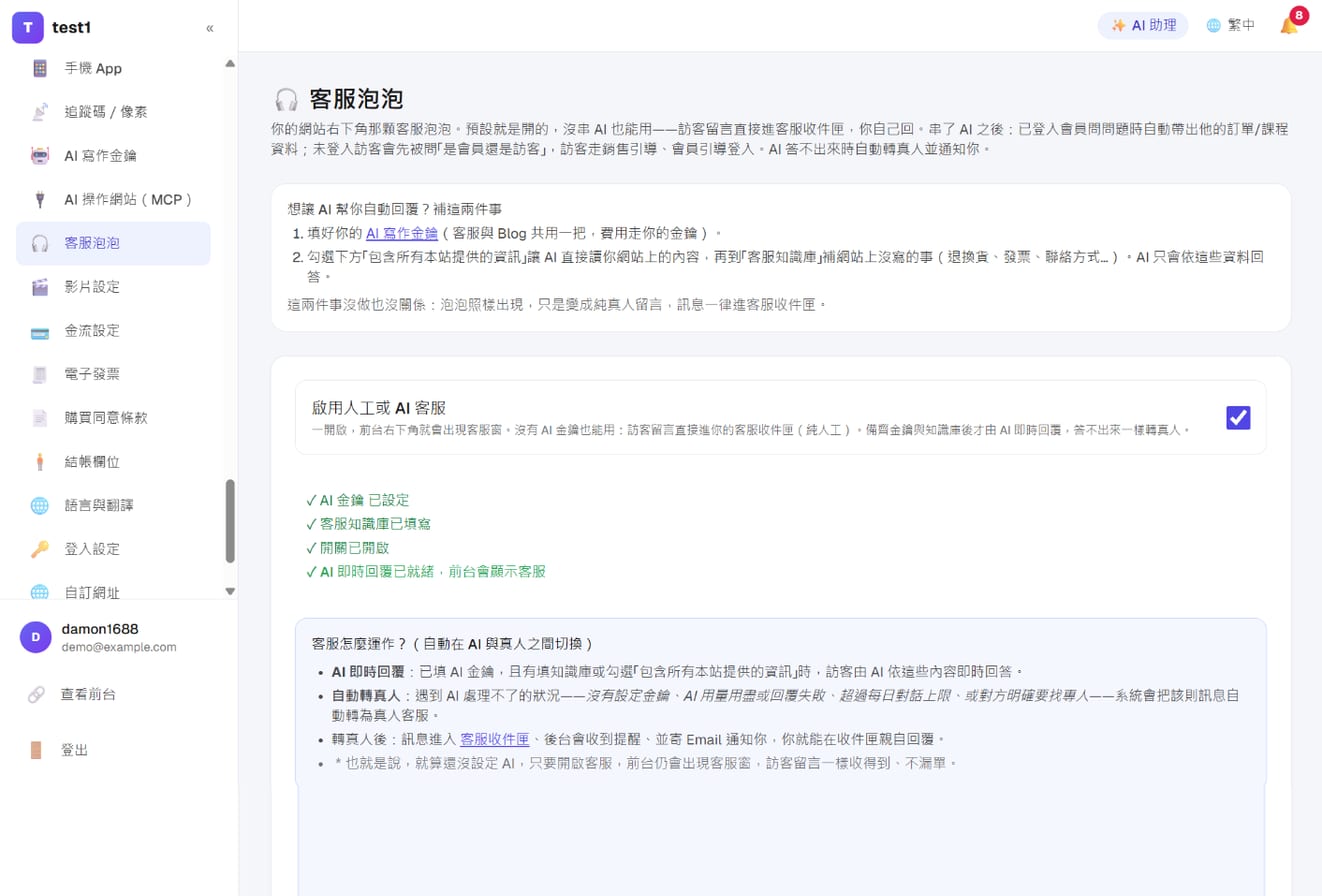Select 語言與翻譯 in sidebar
1322x896 pixels.
pos(113,505)
